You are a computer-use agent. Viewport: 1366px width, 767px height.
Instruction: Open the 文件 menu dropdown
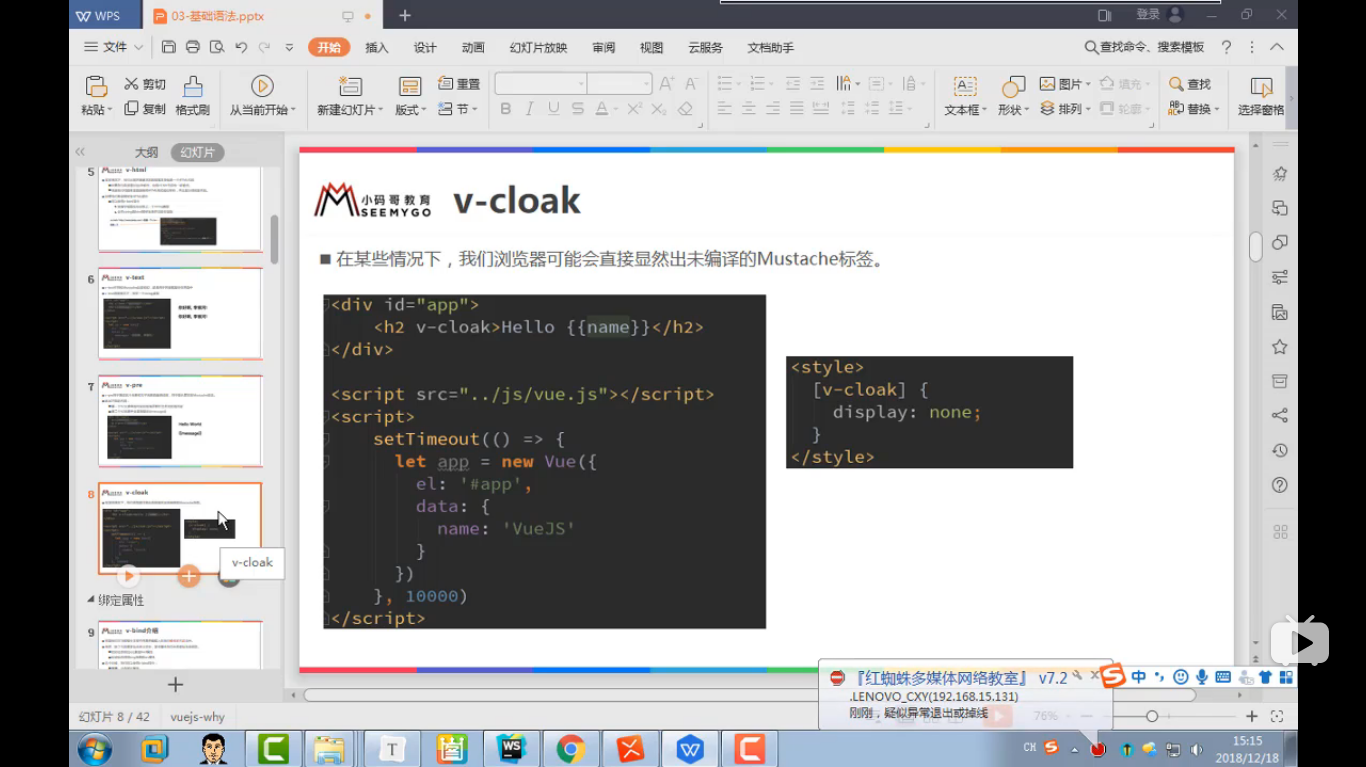point(114,47)
